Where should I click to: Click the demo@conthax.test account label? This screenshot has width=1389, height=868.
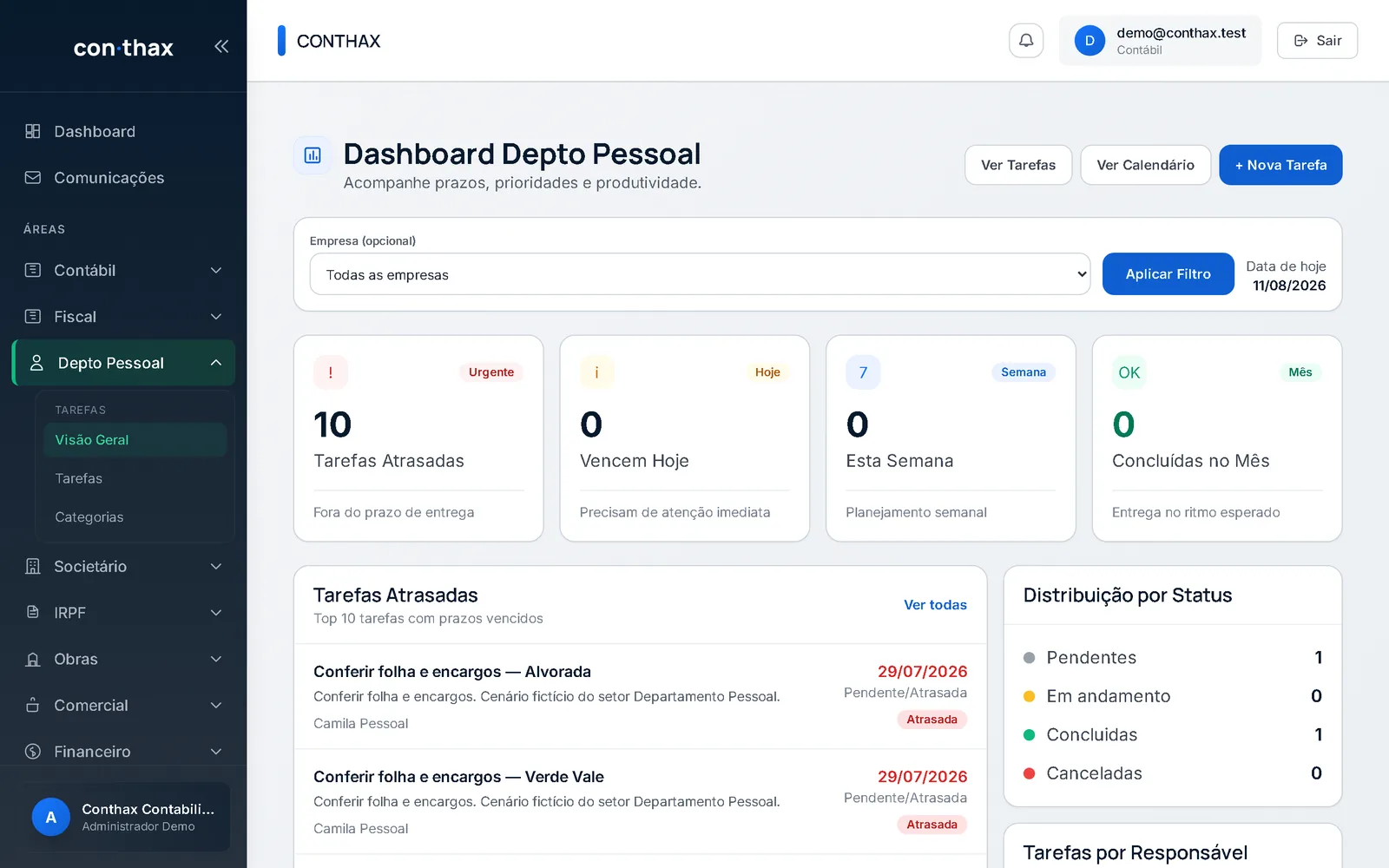click(1181, 33)
